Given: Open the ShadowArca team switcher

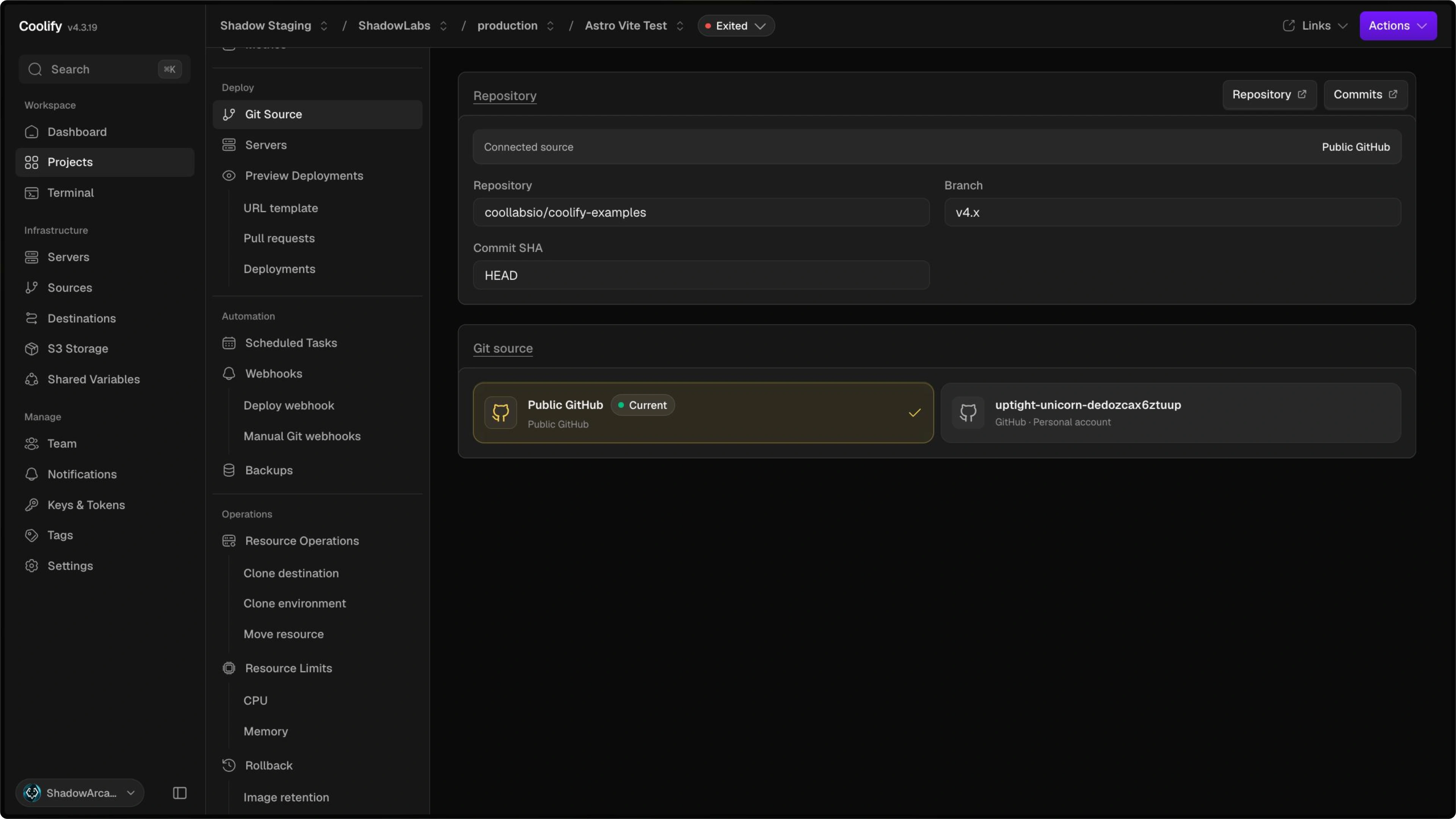Looking at the screenshot, I should pos(80,793).
